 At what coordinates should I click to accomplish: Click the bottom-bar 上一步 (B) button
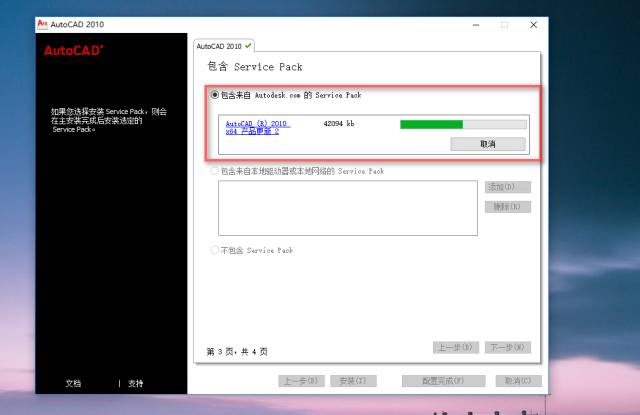coord(301,381)
